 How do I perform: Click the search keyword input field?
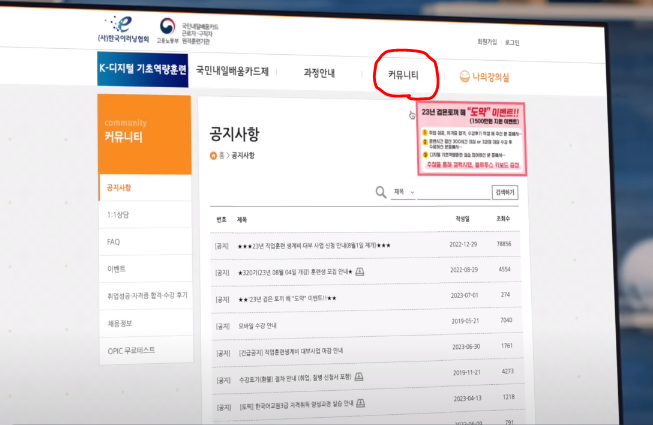pos(454,193)
